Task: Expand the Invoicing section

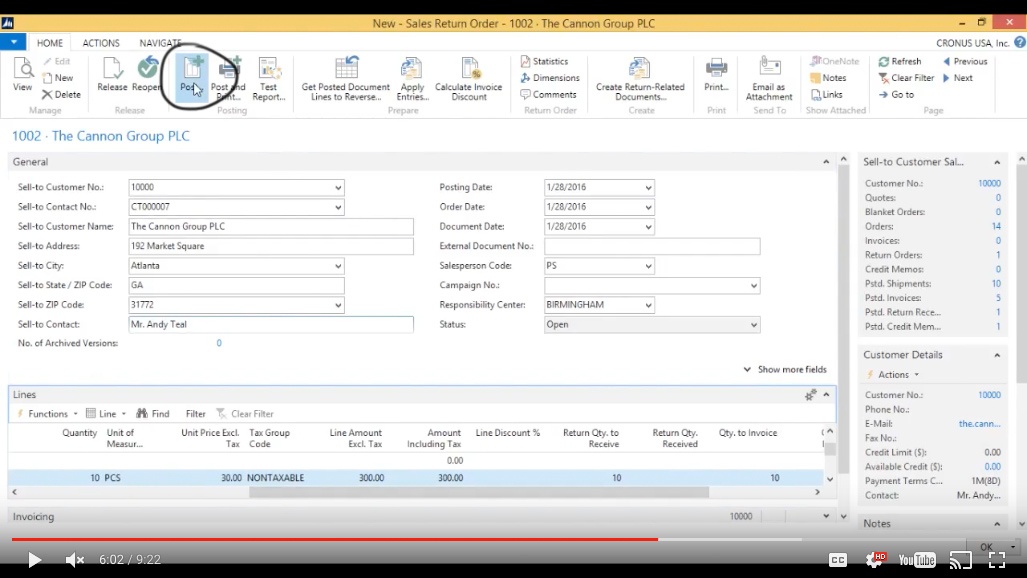Action: pos(826,516)
